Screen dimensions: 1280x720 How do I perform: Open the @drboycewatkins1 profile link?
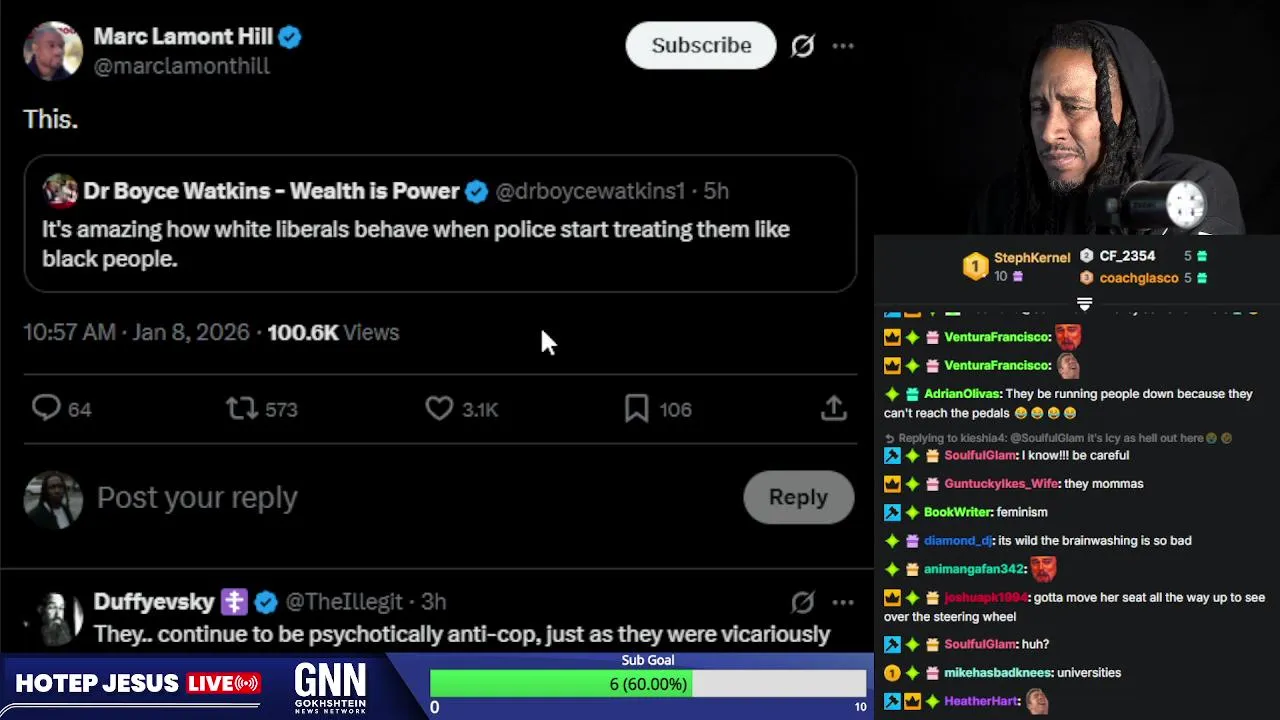coord(590,191)
